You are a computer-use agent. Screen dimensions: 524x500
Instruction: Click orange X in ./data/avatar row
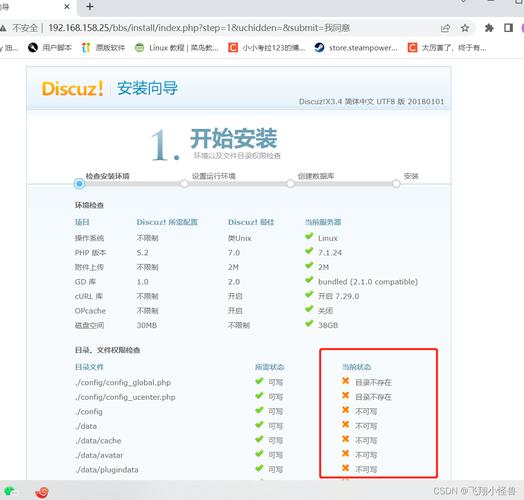(346, 453)
